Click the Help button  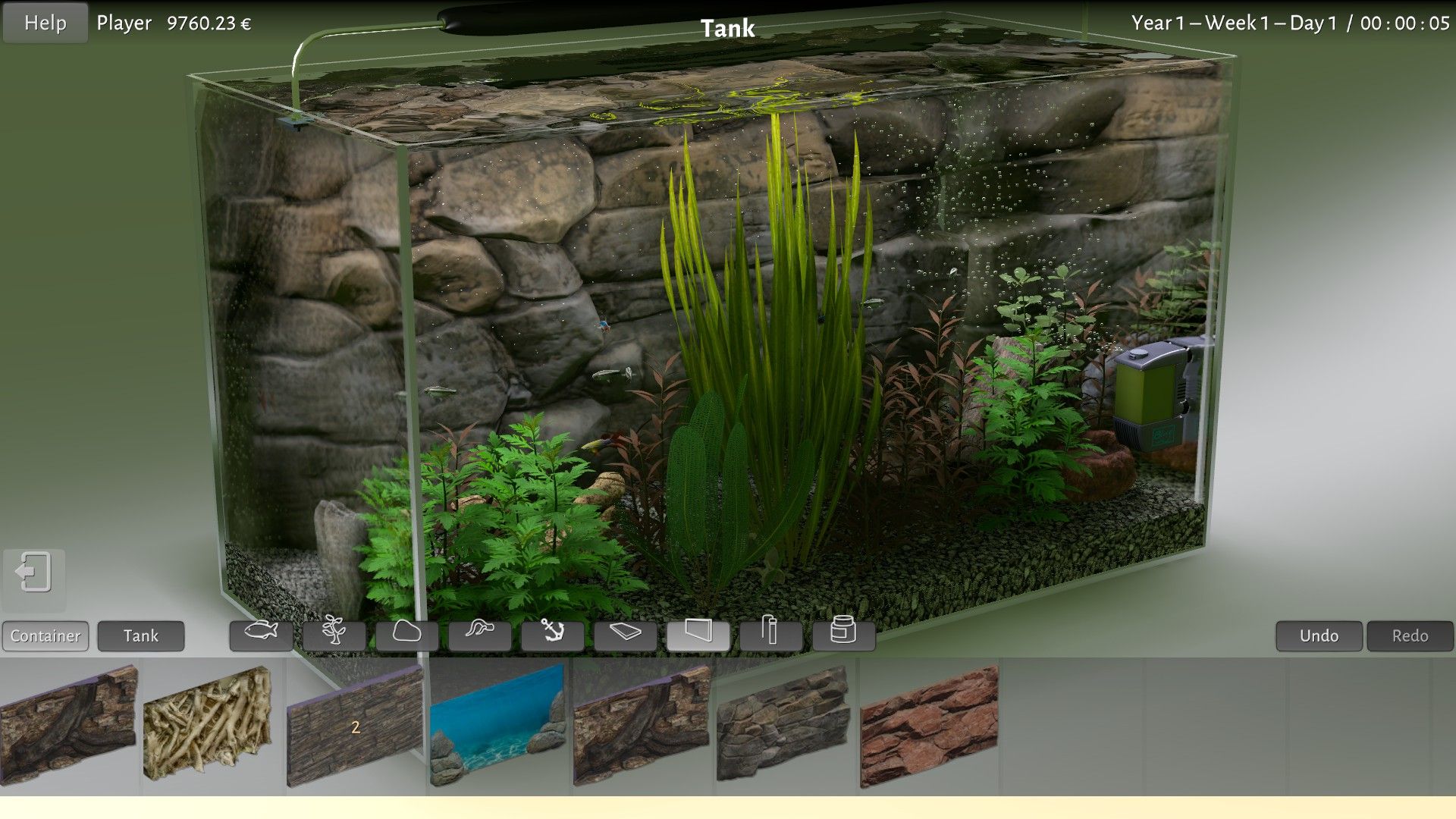(45, 23)
